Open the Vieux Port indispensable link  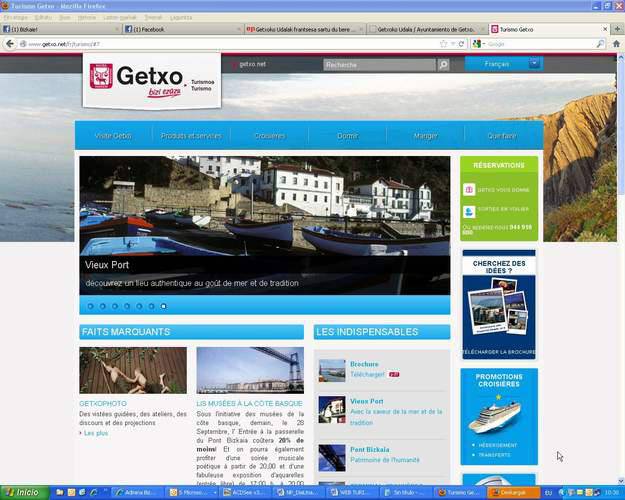coord(367,401)
